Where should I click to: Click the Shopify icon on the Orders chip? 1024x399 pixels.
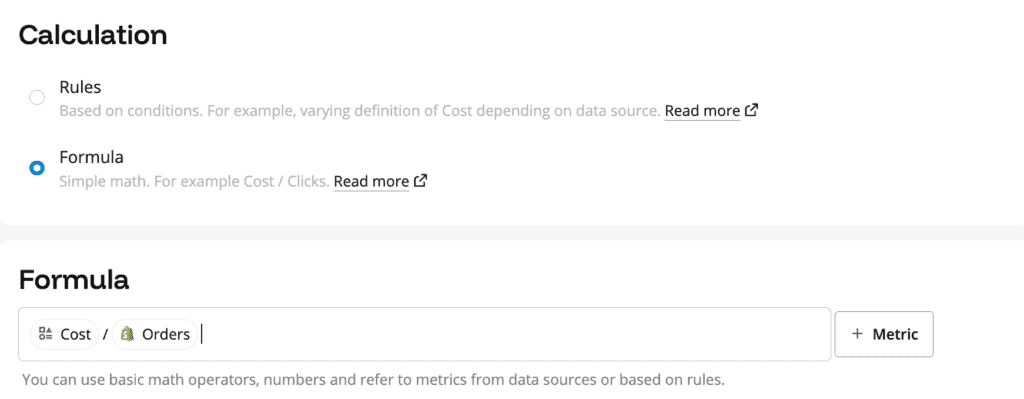[128, 334]
